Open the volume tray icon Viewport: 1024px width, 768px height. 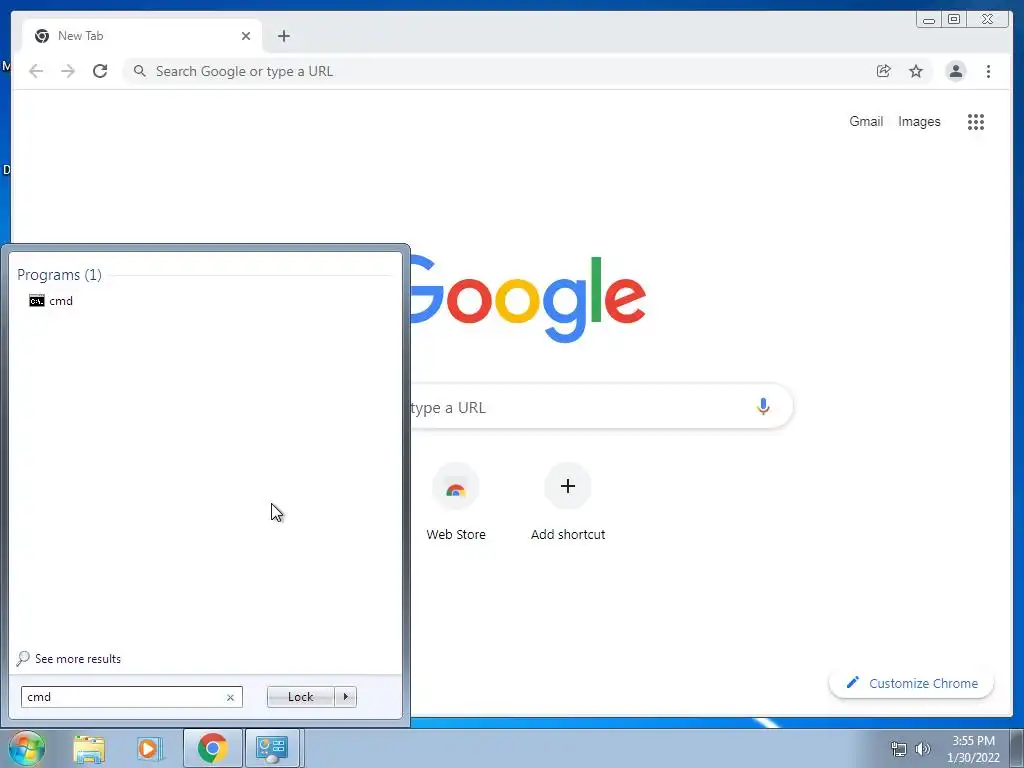tap(923, 749)
